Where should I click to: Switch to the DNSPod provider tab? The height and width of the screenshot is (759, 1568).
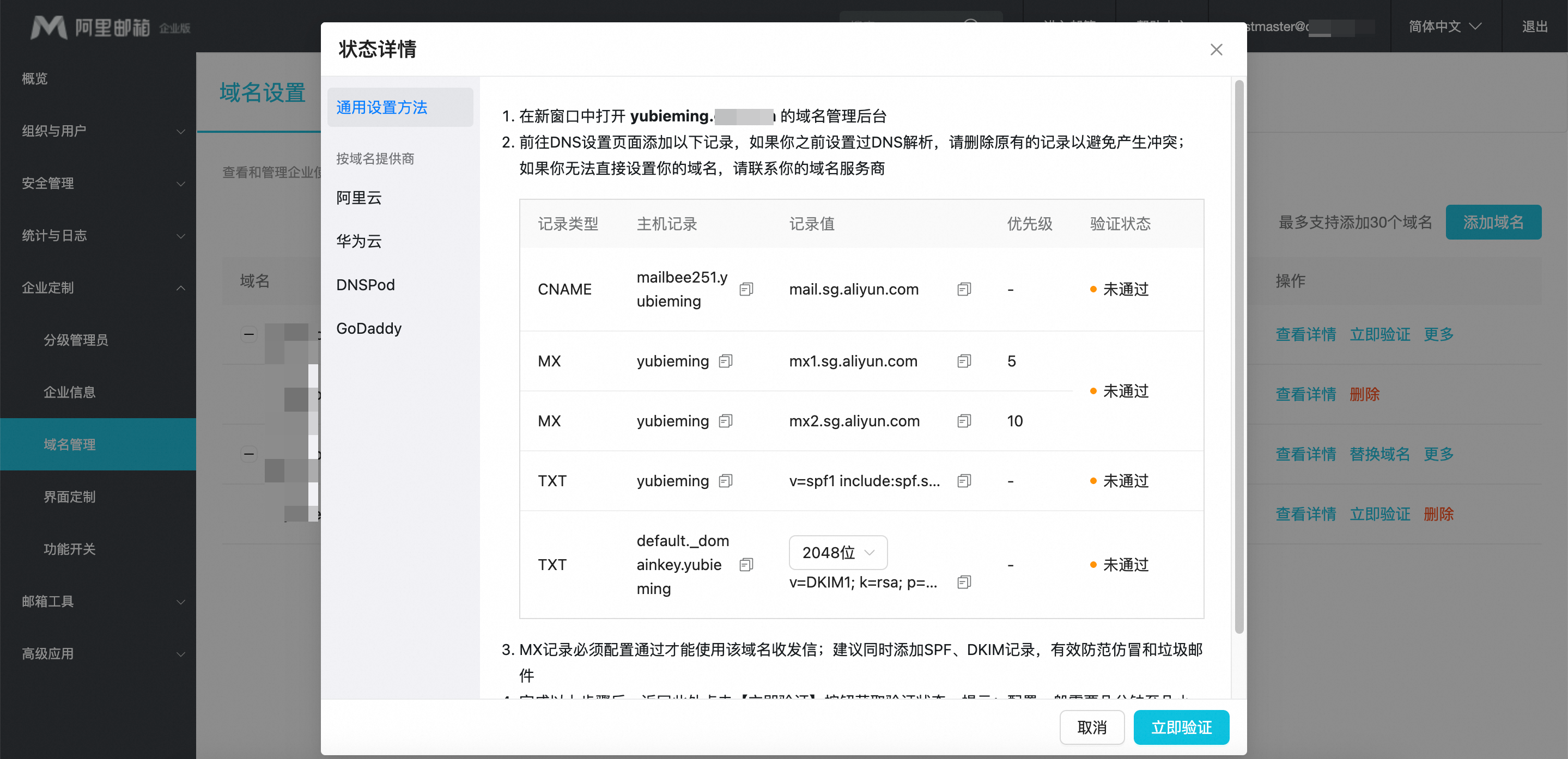click(365, 285)
